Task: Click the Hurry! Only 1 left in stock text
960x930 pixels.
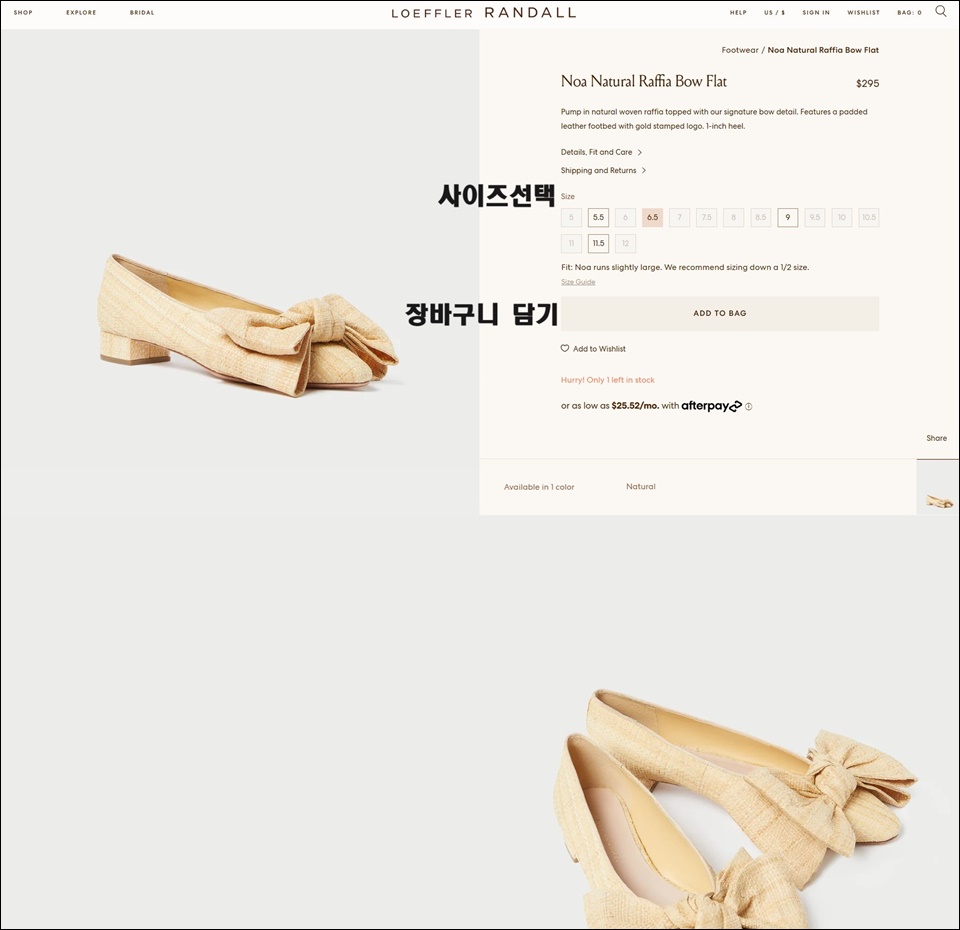Action: [x=607, y=380]
